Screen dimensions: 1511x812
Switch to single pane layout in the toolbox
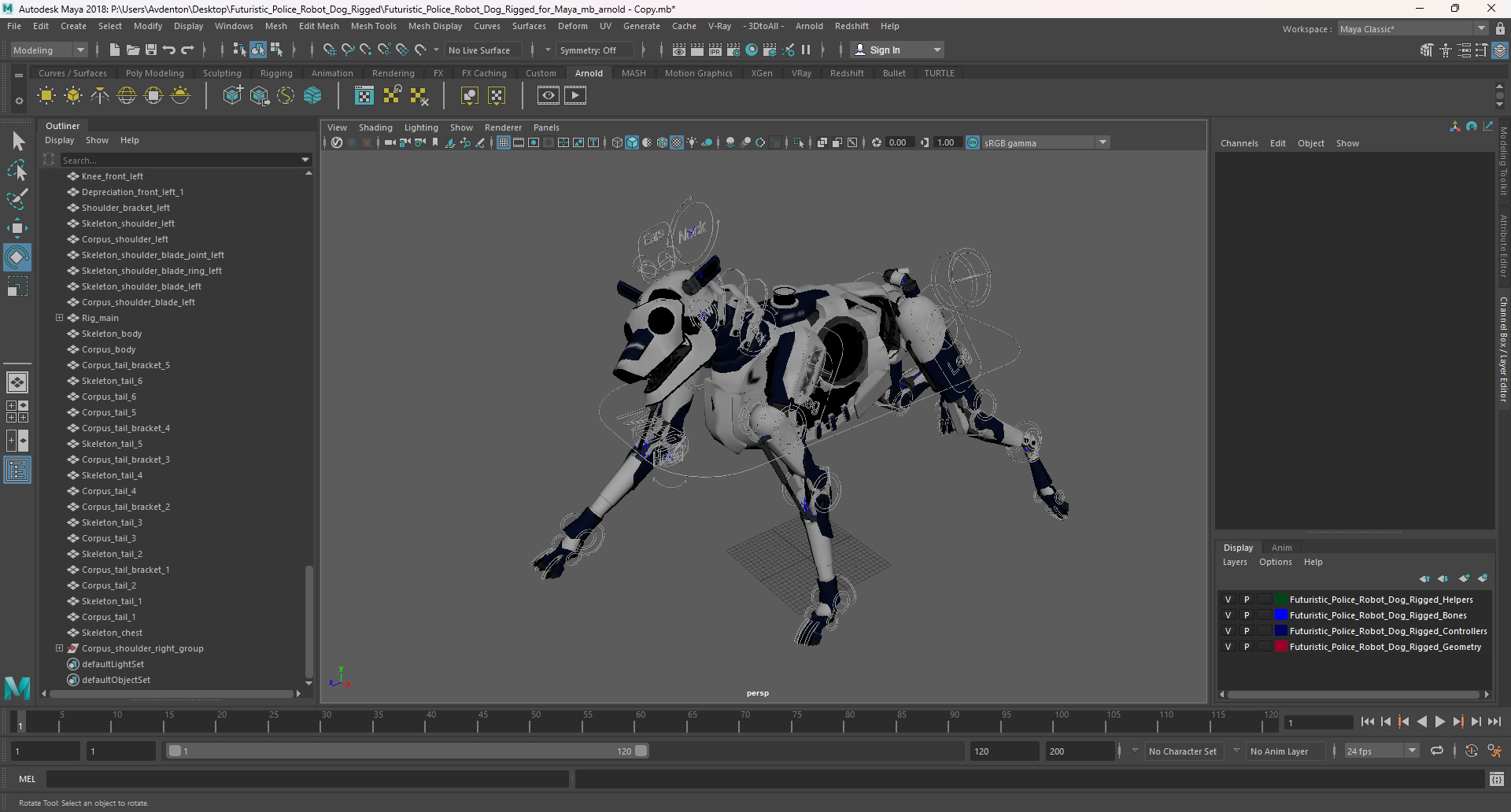pos(17,382)
